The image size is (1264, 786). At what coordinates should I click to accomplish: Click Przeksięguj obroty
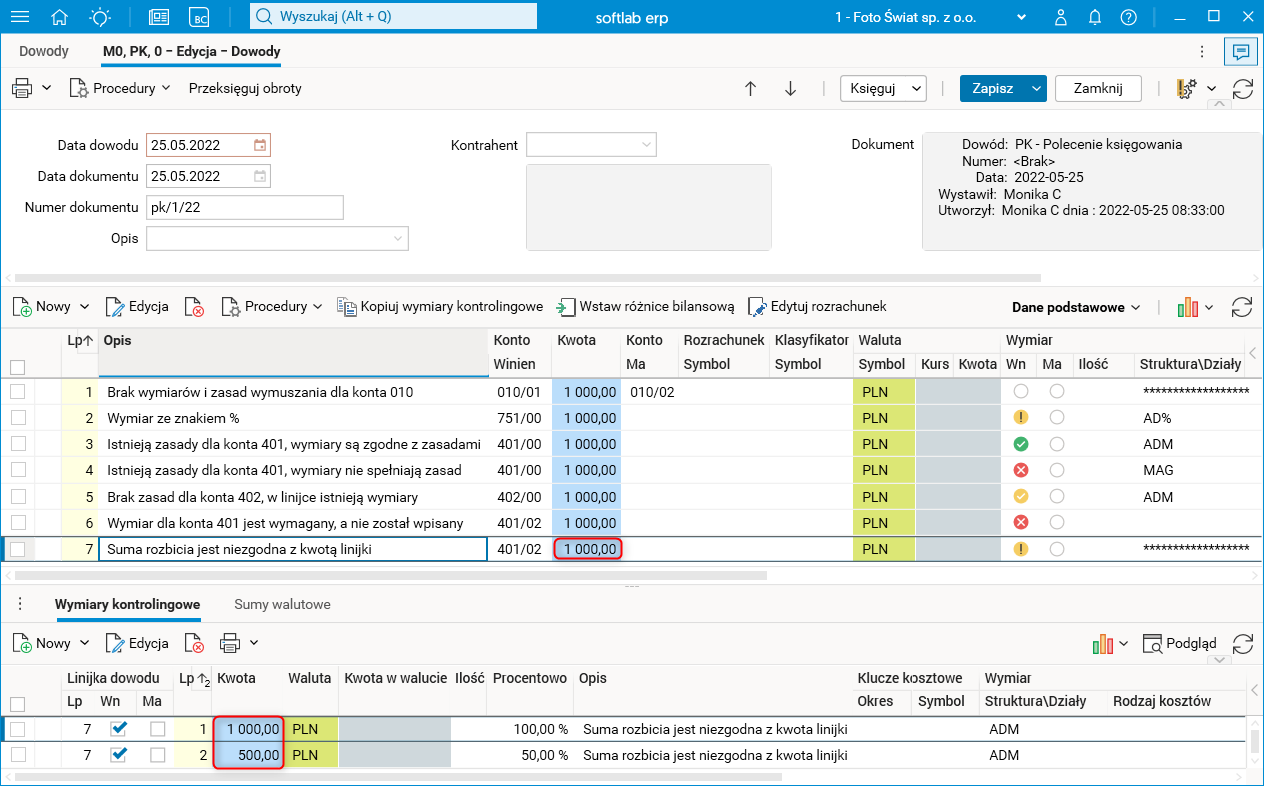[245, 88]
